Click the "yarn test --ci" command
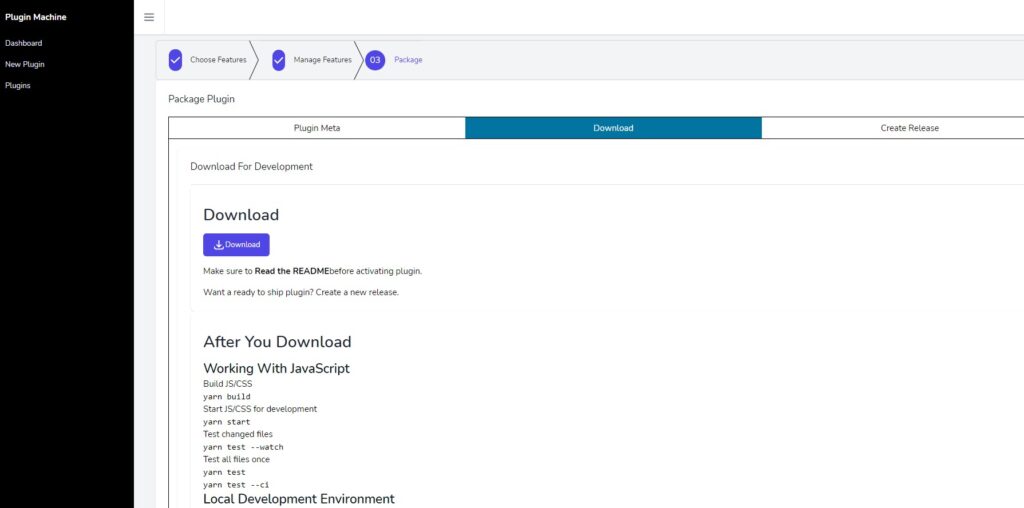Image resolution: width=1024 pixels, height=508 pixels. pyautogui.click(x=236, y=485)
